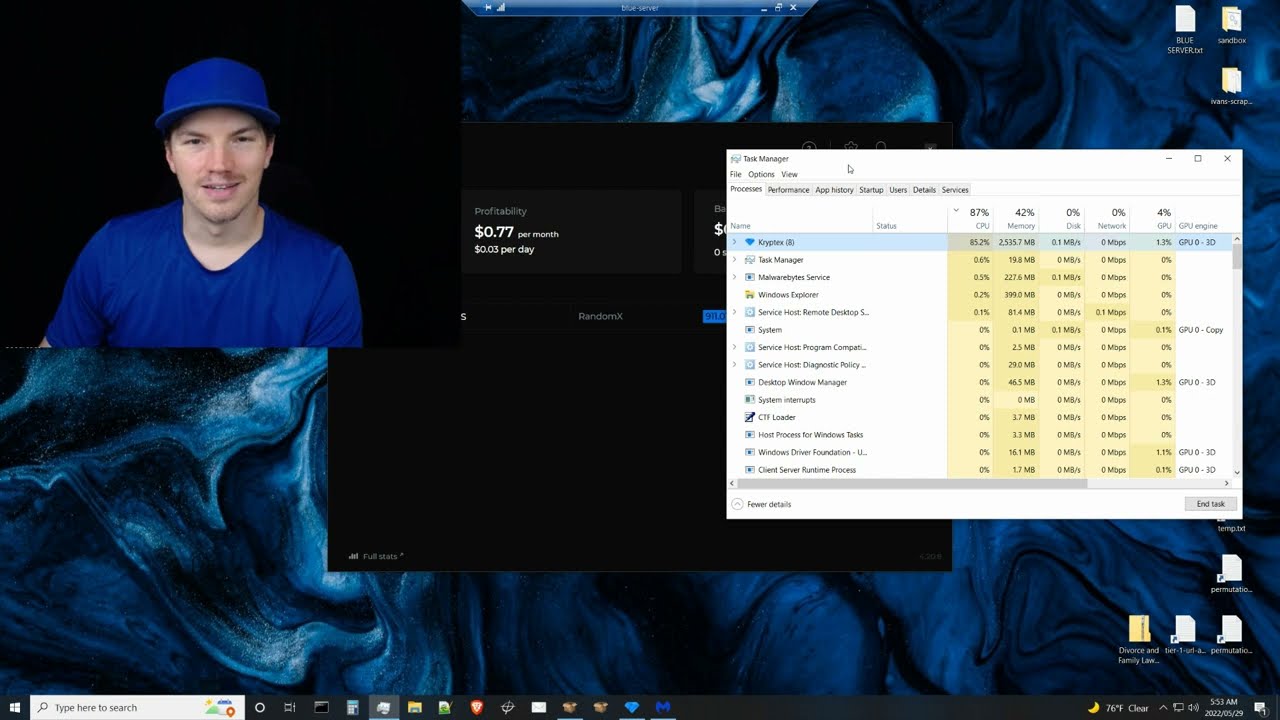Expand Service Host: Remote Desktop S... group
The width and height of the screenshot is (1280, 720).
(734, 312)
